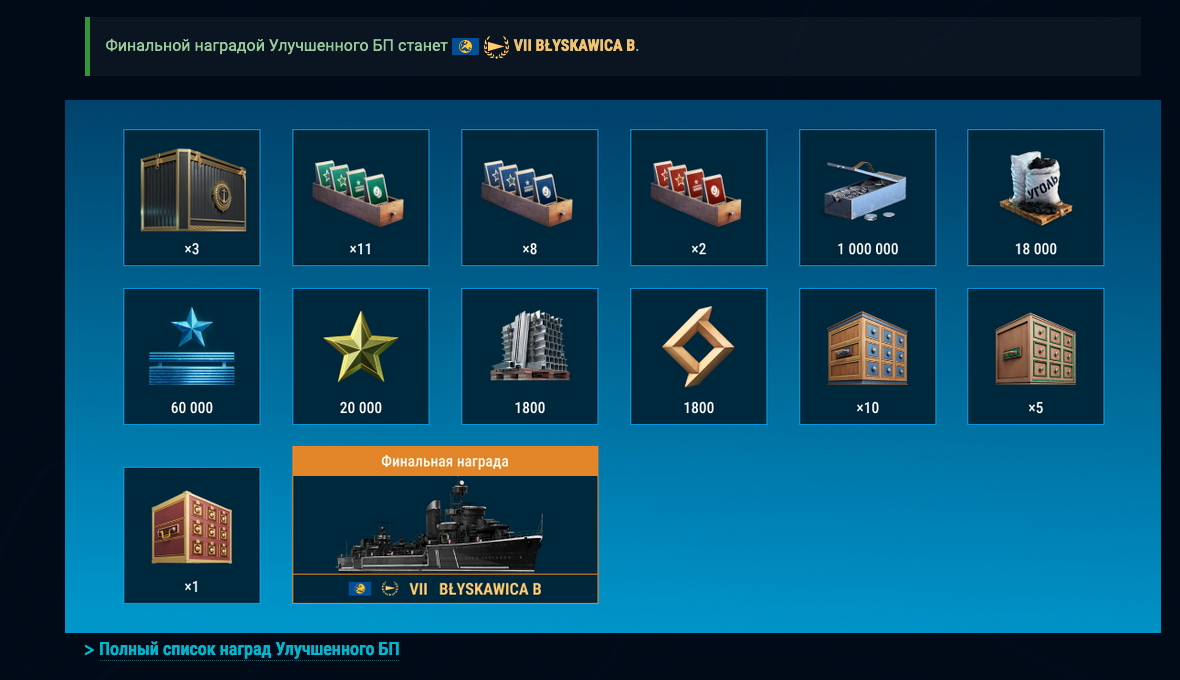The height and width of the screenshot is (680, 1180).
Task: Select the blue signal flags ×8 tile
Action: [530, 197]
